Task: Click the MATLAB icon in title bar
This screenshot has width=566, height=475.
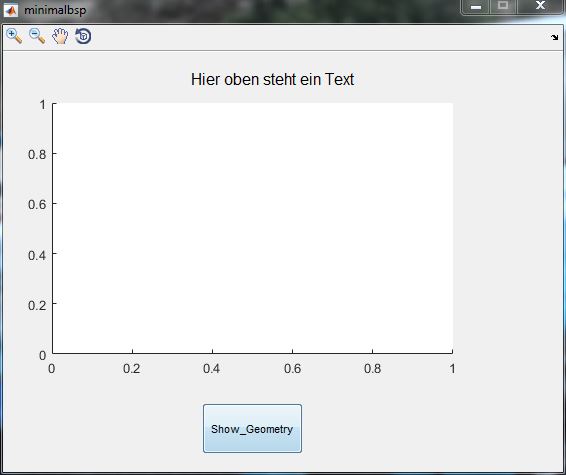Action: [10, 10]
